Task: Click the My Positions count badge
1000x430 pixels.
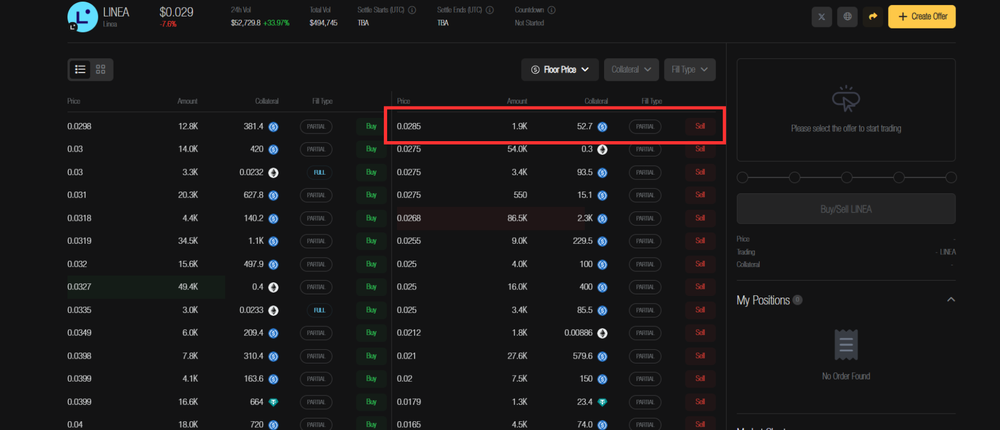Action: tap(797, 300)
